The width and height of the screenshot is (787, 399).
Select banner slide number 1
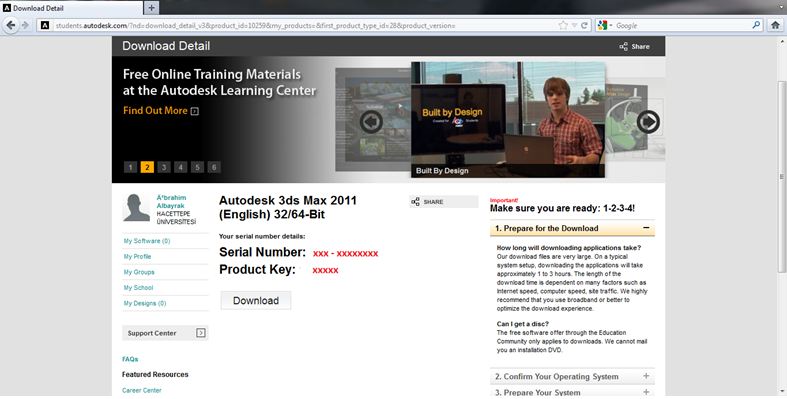click(130, 167)
